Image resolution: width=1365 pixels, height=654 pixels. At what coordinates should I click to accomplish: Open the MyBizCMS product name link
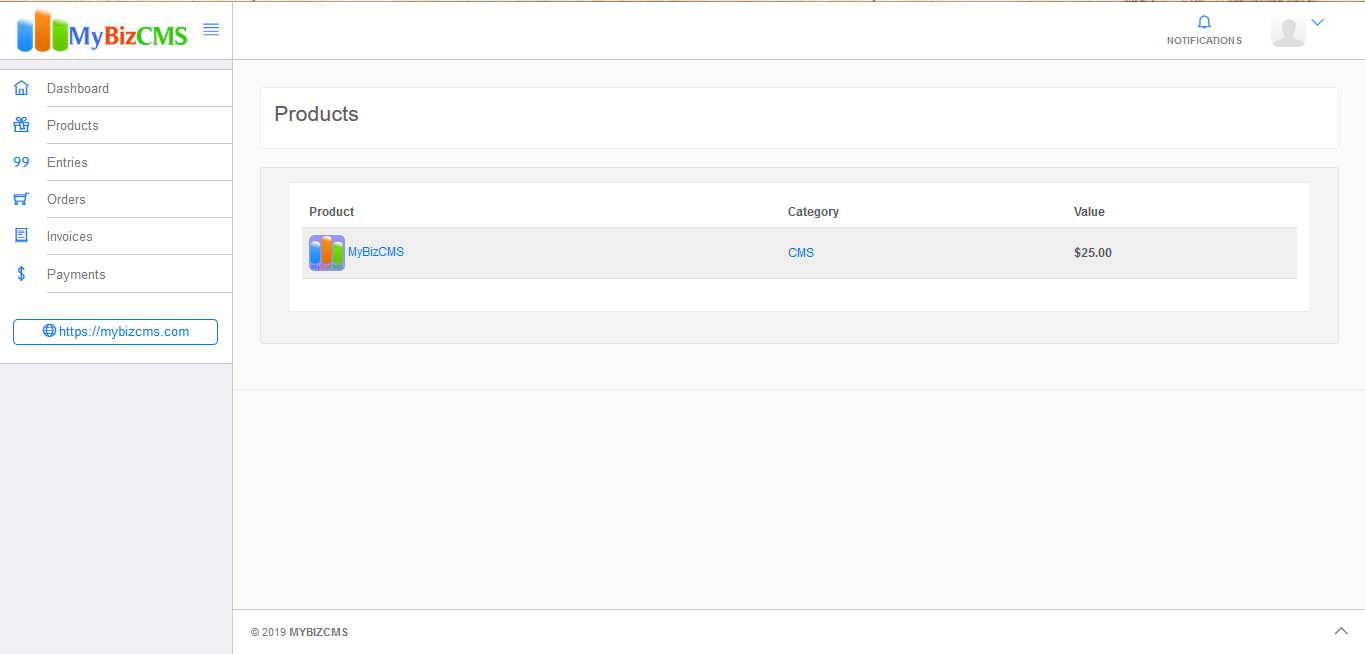376,252
